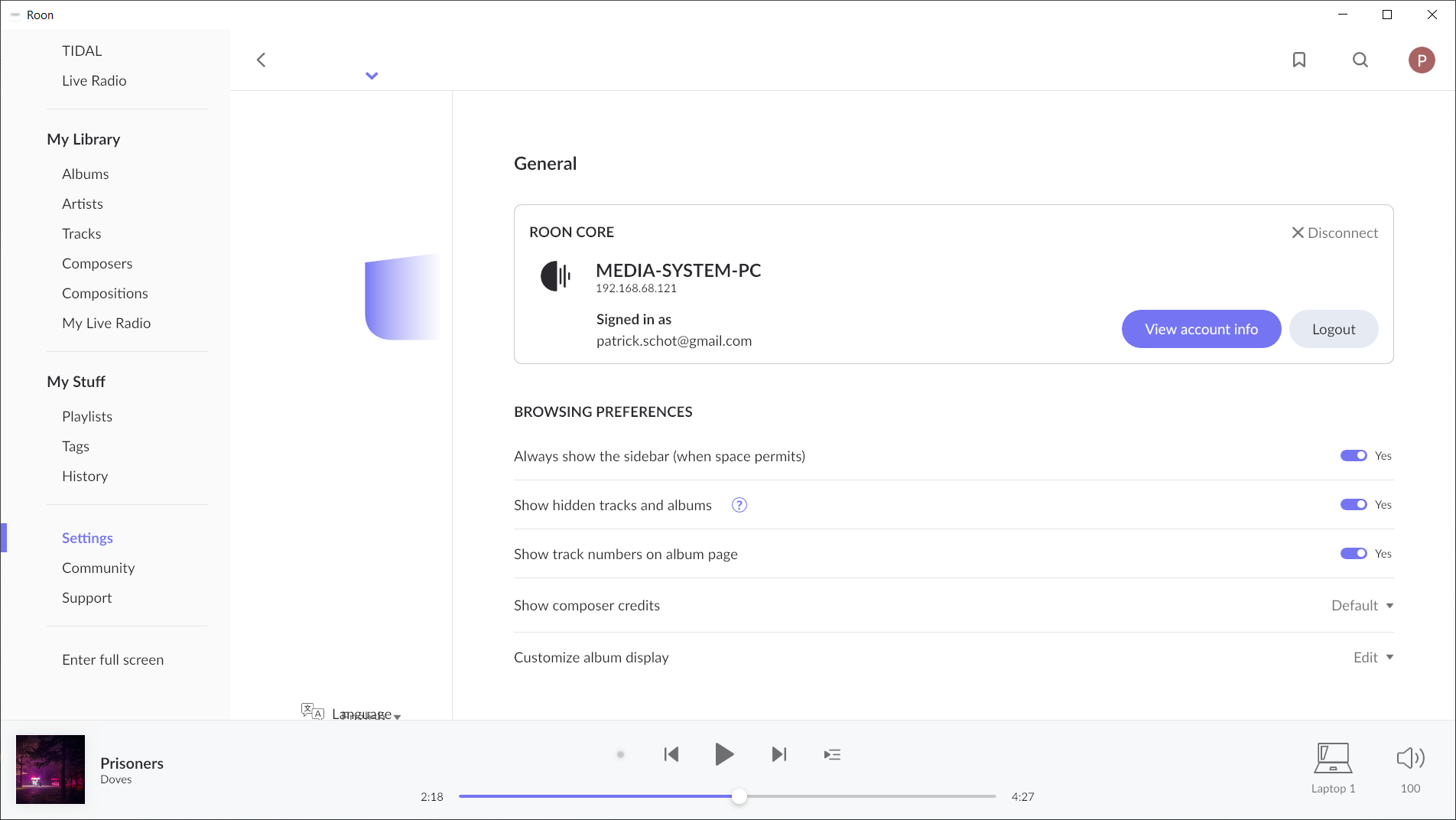This screenshot has height=820, width=1456.
Task: Open Support in the sidebar
Action: [x=86, y=597]
